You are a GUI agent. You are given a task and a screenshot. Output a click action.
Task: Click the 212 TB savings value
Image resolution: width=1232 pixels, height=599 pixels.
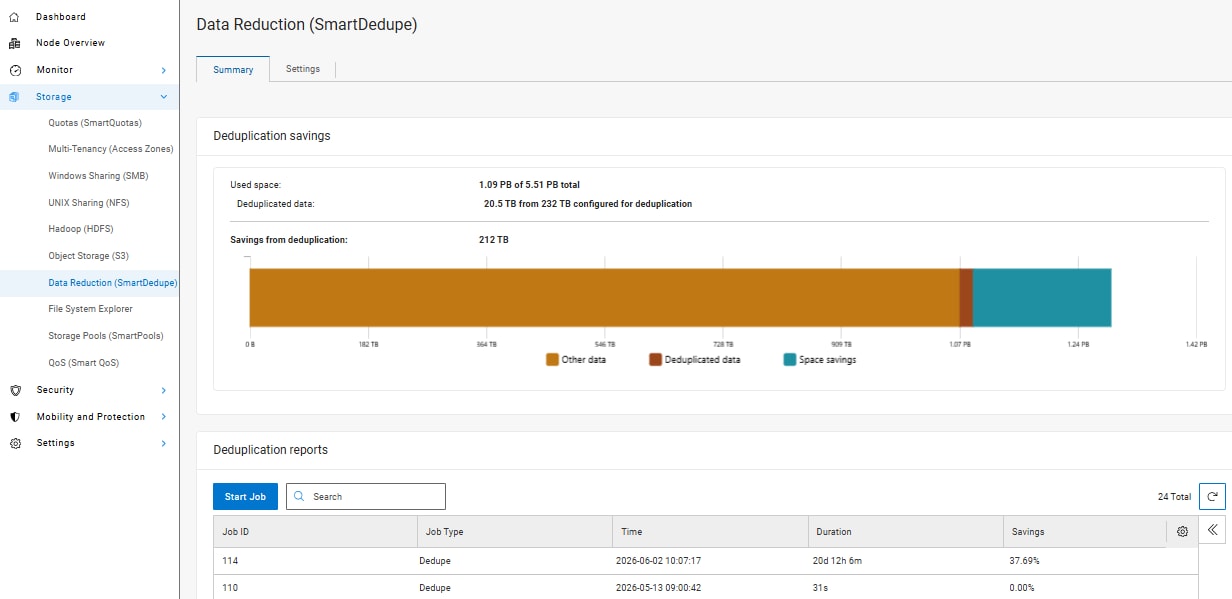(x=494, y=240)
